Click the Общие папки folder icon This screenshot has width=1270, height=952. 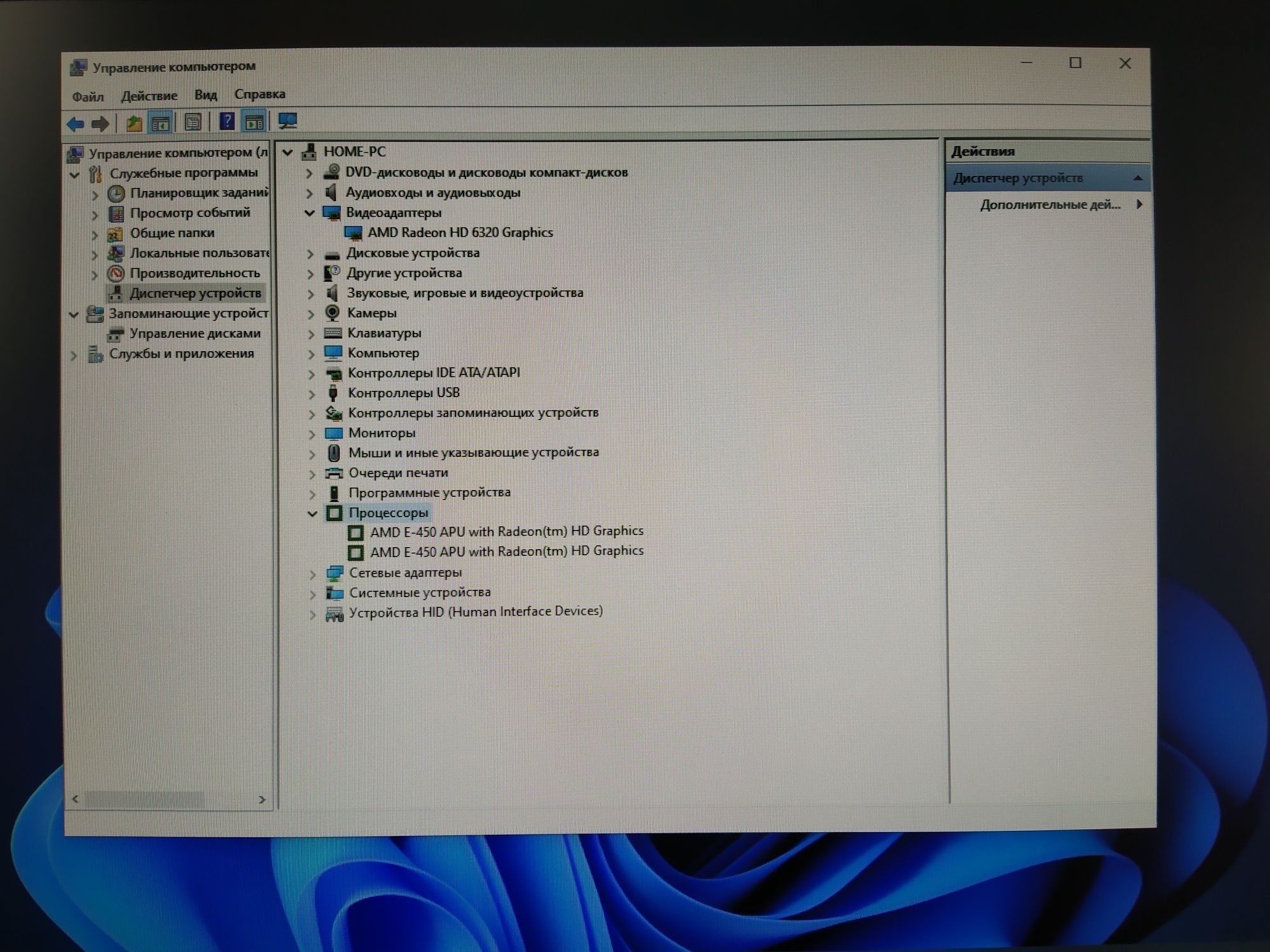coord(115,234)
